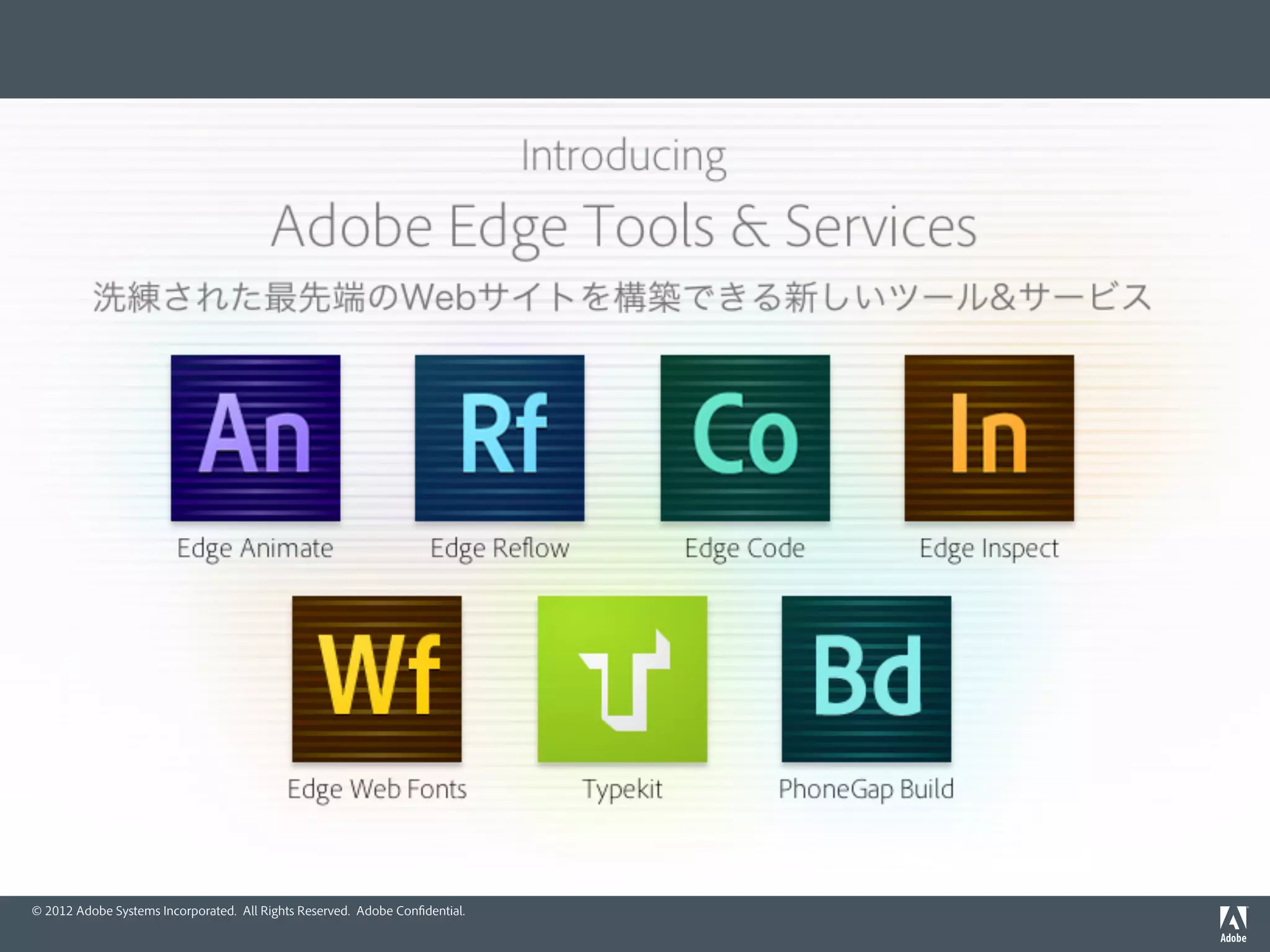The height and width of the screenshot is (952, 1270).
Task: Select the 'Typekit' label text
Action: 623,790
